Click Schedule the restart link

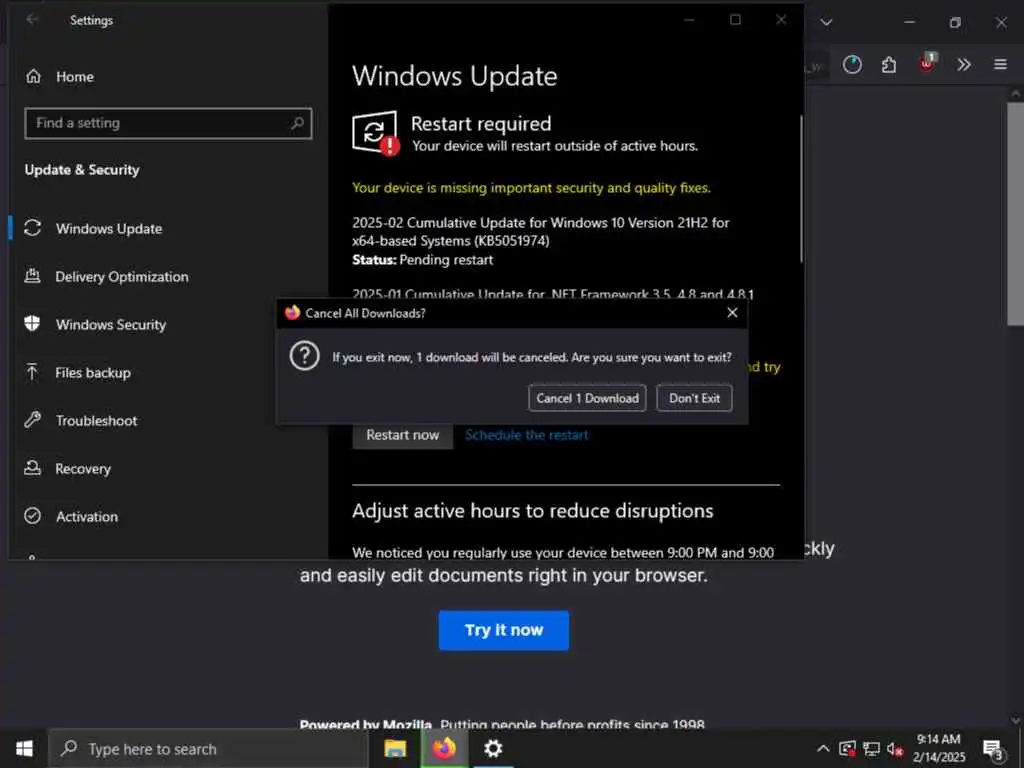pyautogui.click(x=526, y=435)
